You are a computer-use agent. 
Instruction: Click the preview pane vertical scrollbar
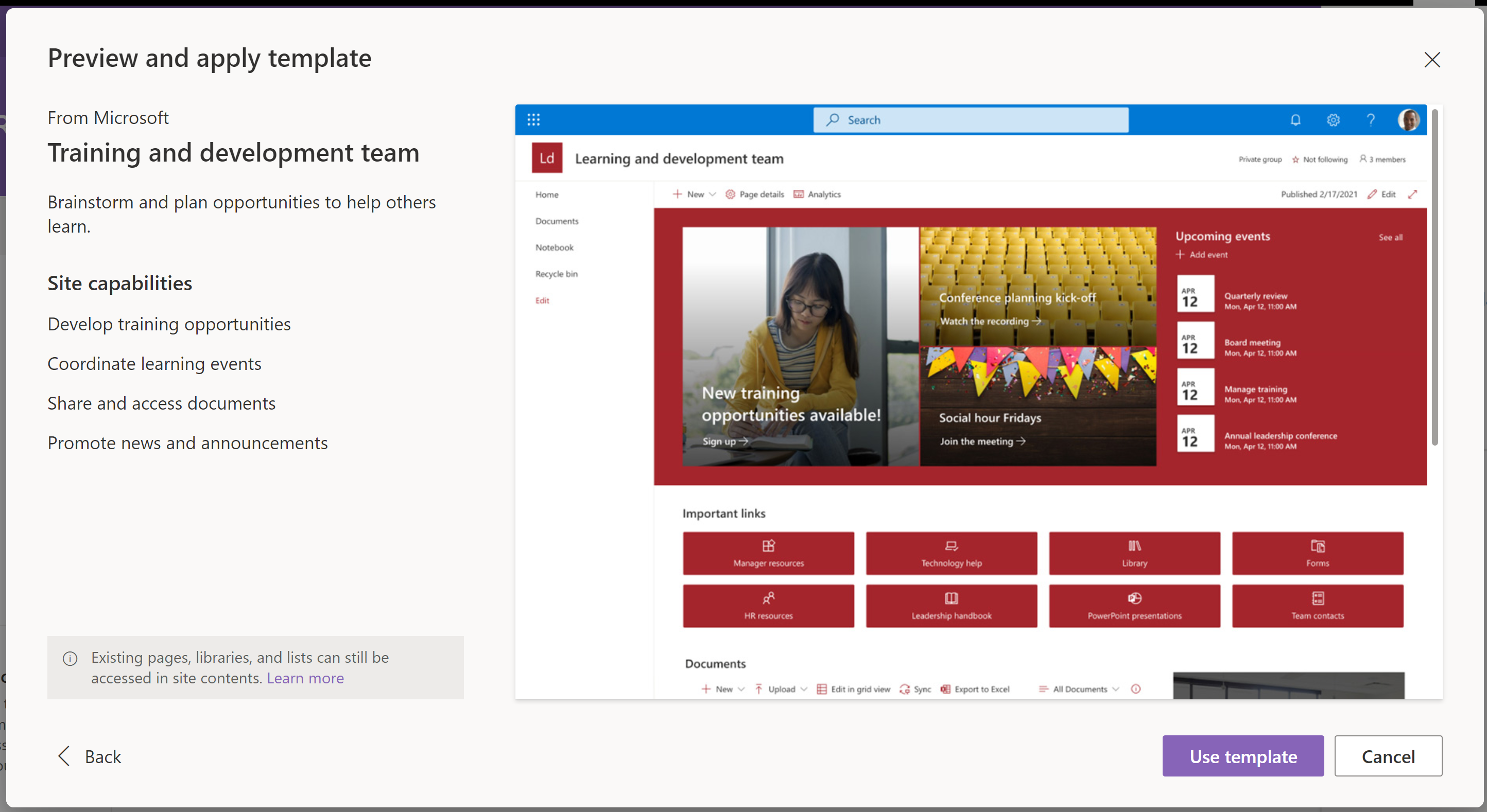coord(1434,277)
